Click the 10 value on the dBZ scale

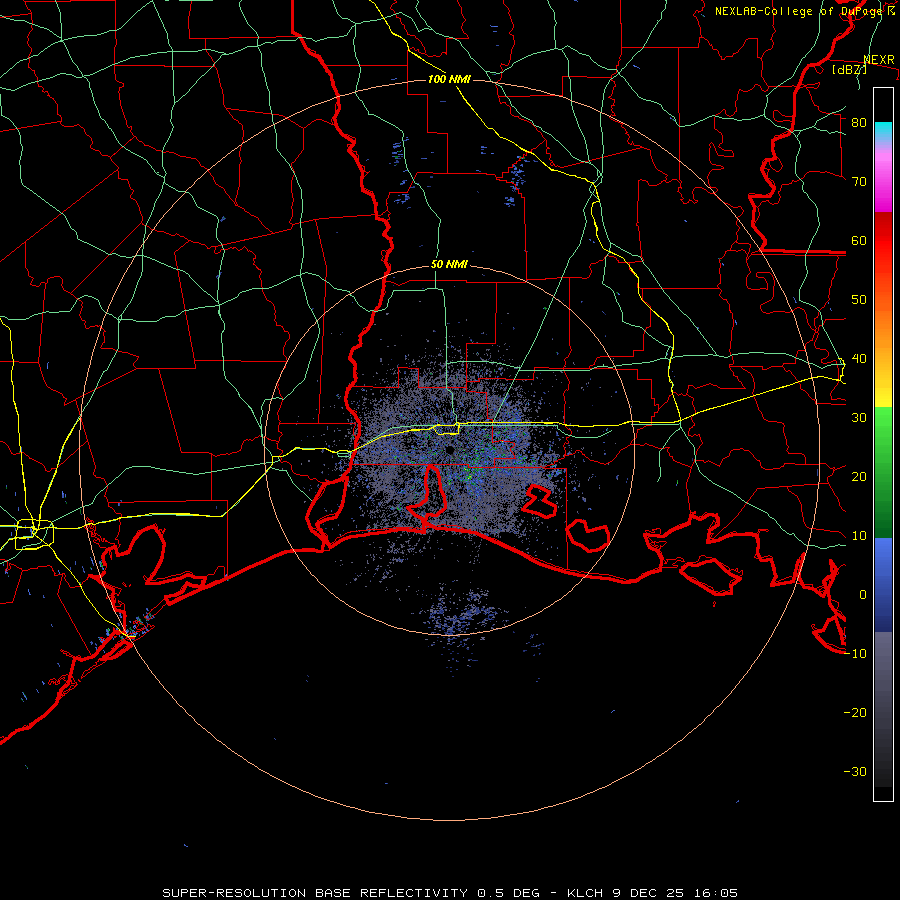[x=859, y=536]
